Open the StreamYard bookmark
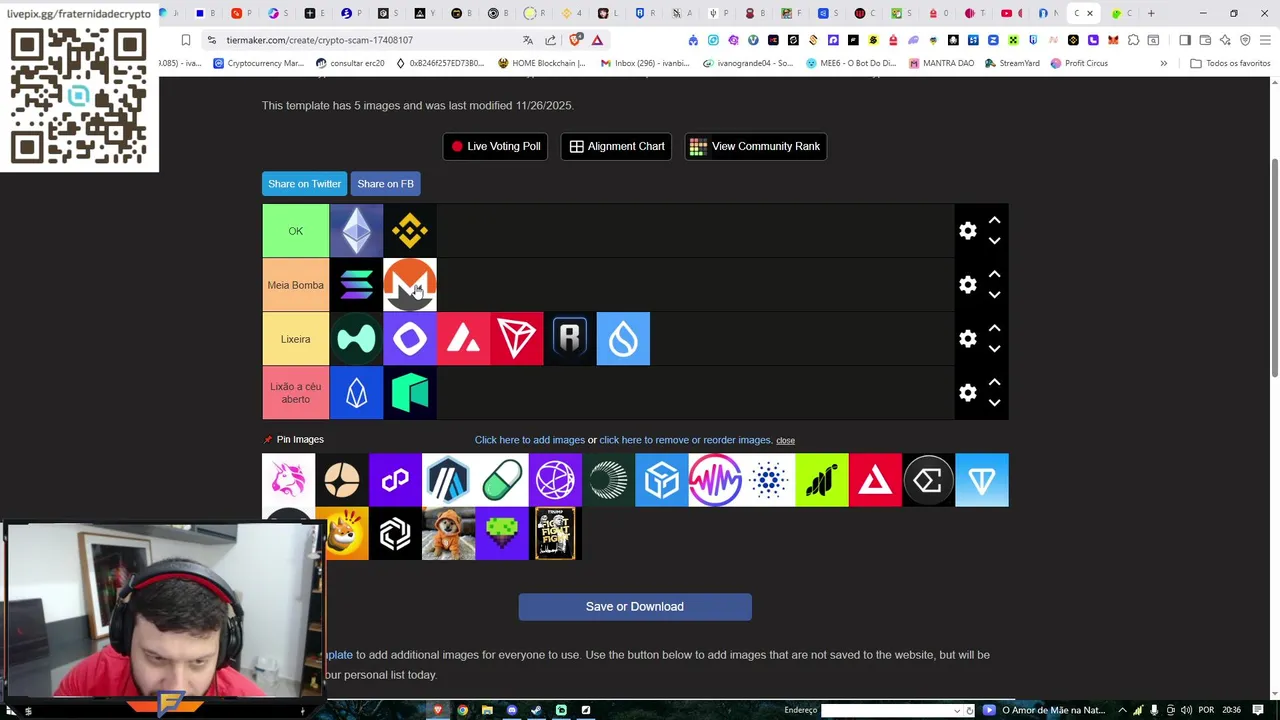The image size is (1280, 720). coord(1012,63)
